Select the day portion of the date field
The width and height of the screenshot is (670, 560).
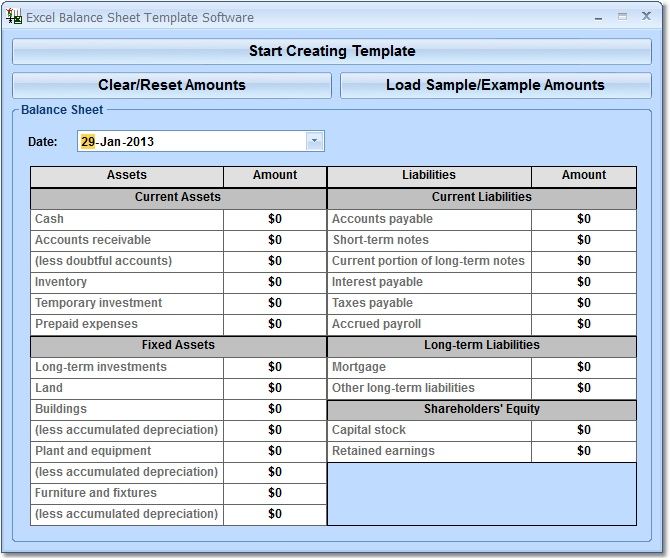(x=88, y=142)
